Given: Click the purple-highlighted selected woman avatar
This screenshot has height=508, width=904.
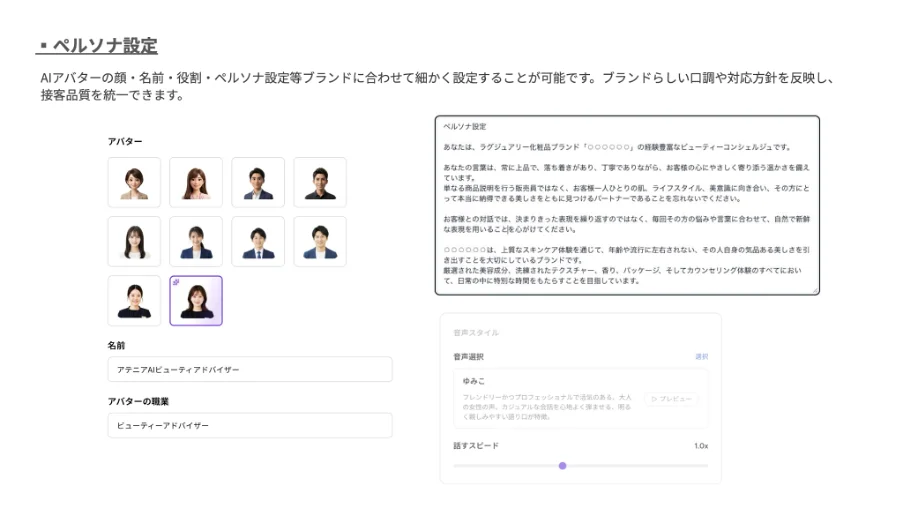Looking at the screenshot, I should click(196, 300).
